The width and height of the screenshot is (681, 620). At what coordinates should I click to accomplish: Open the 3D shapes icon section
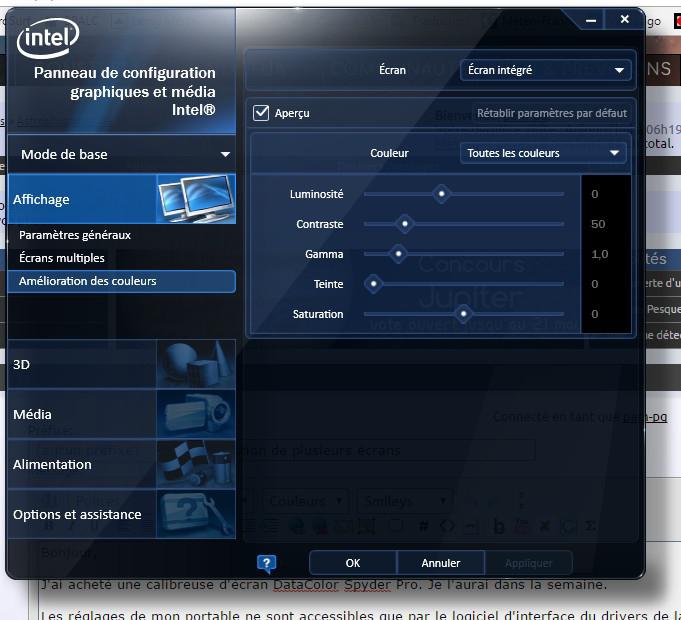tap(196, 364)
